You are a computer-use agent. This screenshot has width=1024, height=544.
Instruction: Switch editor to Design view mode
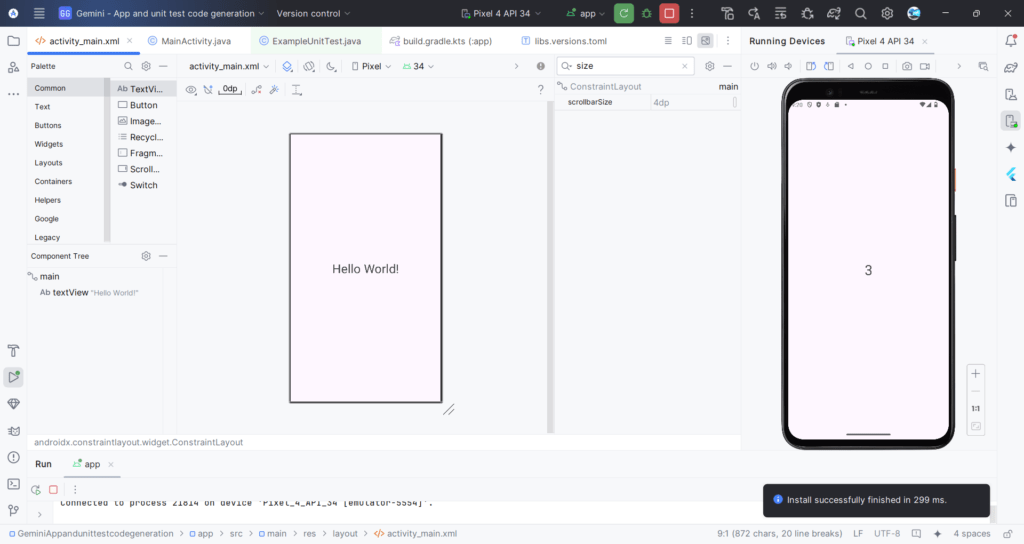click(705, 40)
